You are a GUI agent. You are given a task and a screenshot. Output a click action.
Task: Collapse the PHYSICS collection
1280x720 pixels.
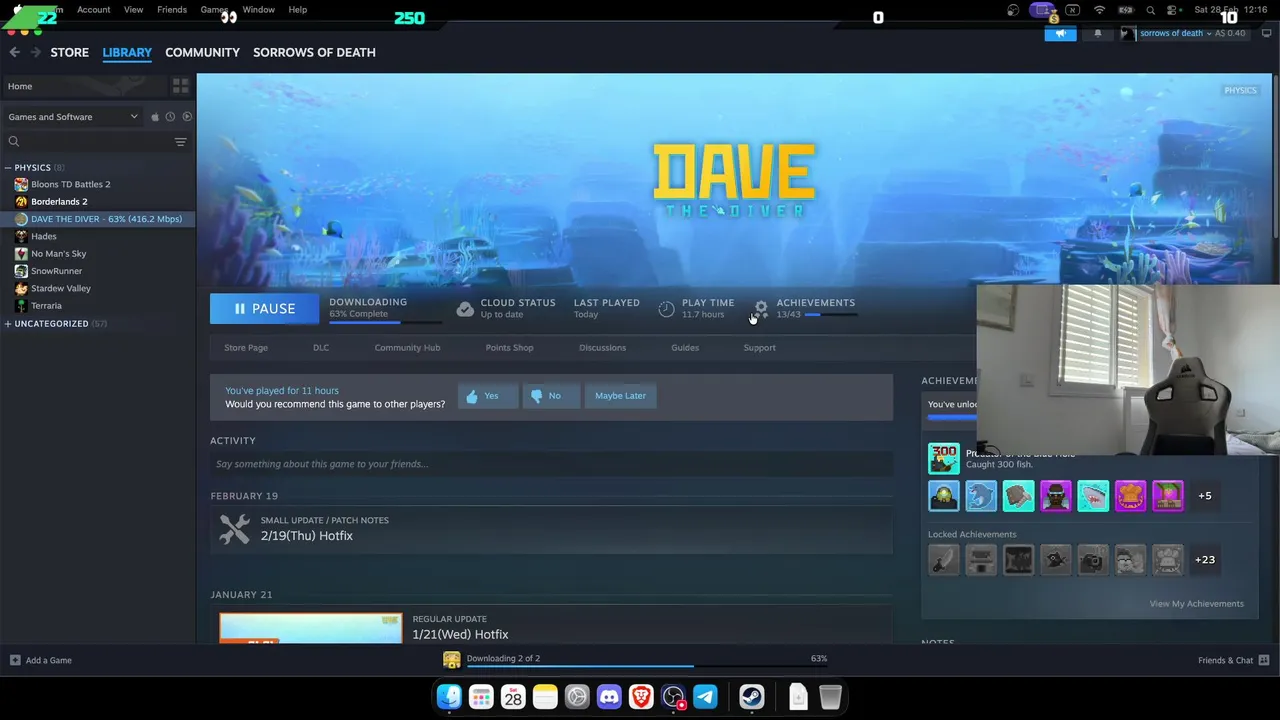8,168
